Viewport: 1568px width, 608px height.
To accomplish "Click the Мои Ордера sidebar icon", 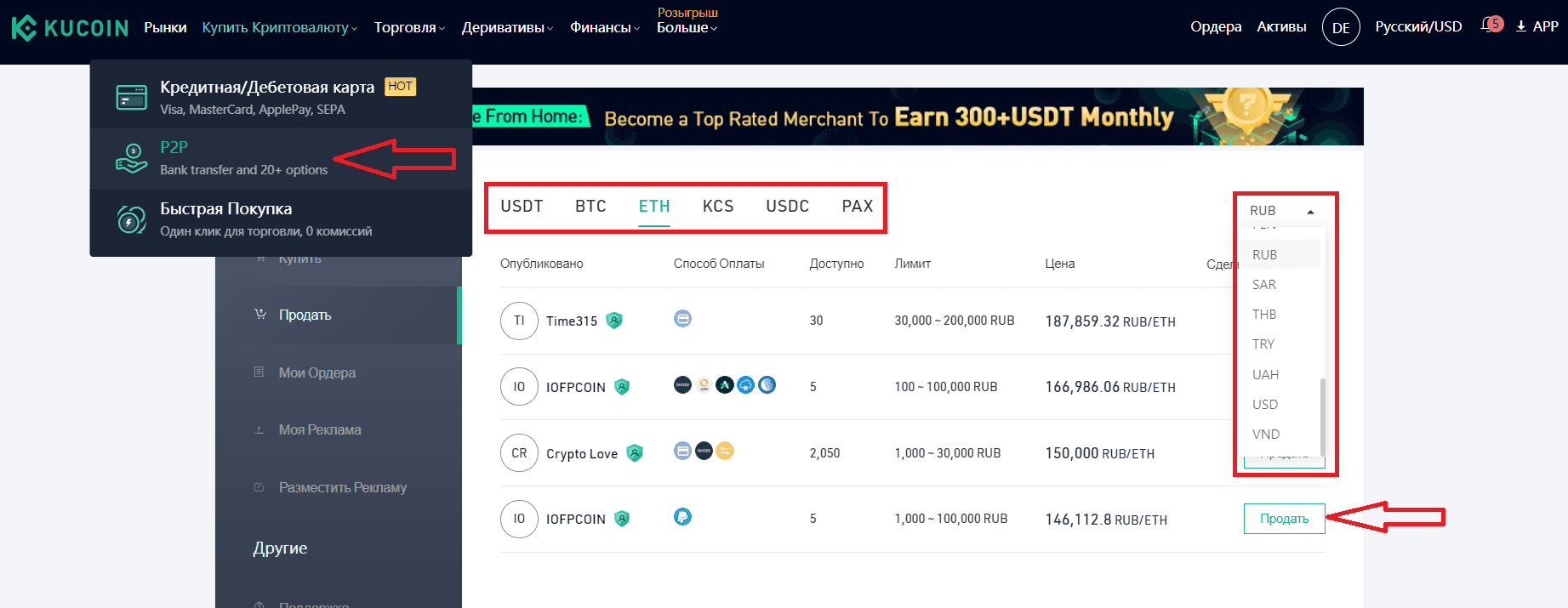I will 259,372.
